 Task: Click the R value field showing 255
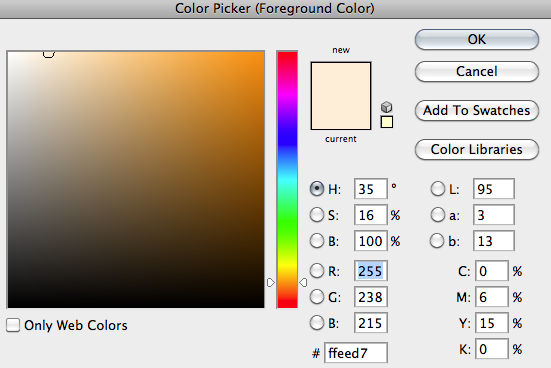371,271
